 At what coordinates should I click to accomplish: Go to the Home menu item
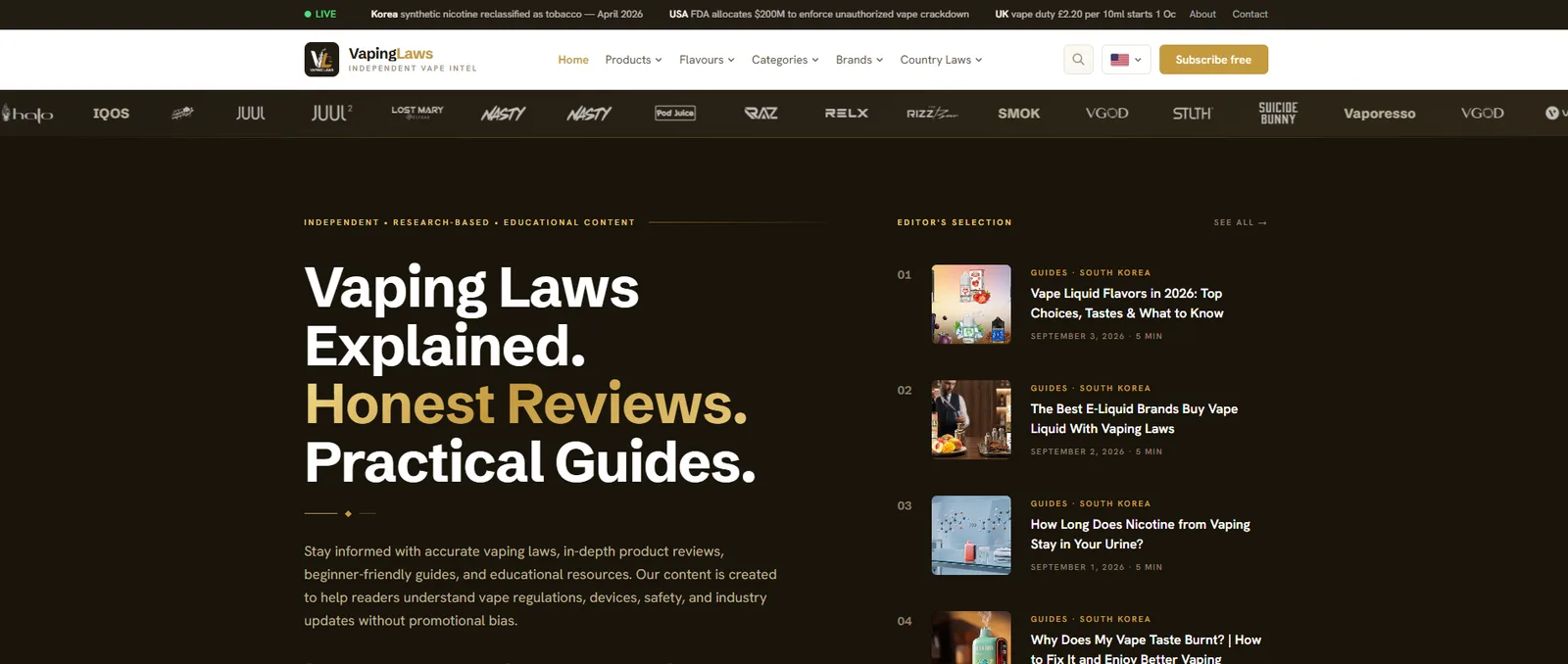click(x=573, y=60)
